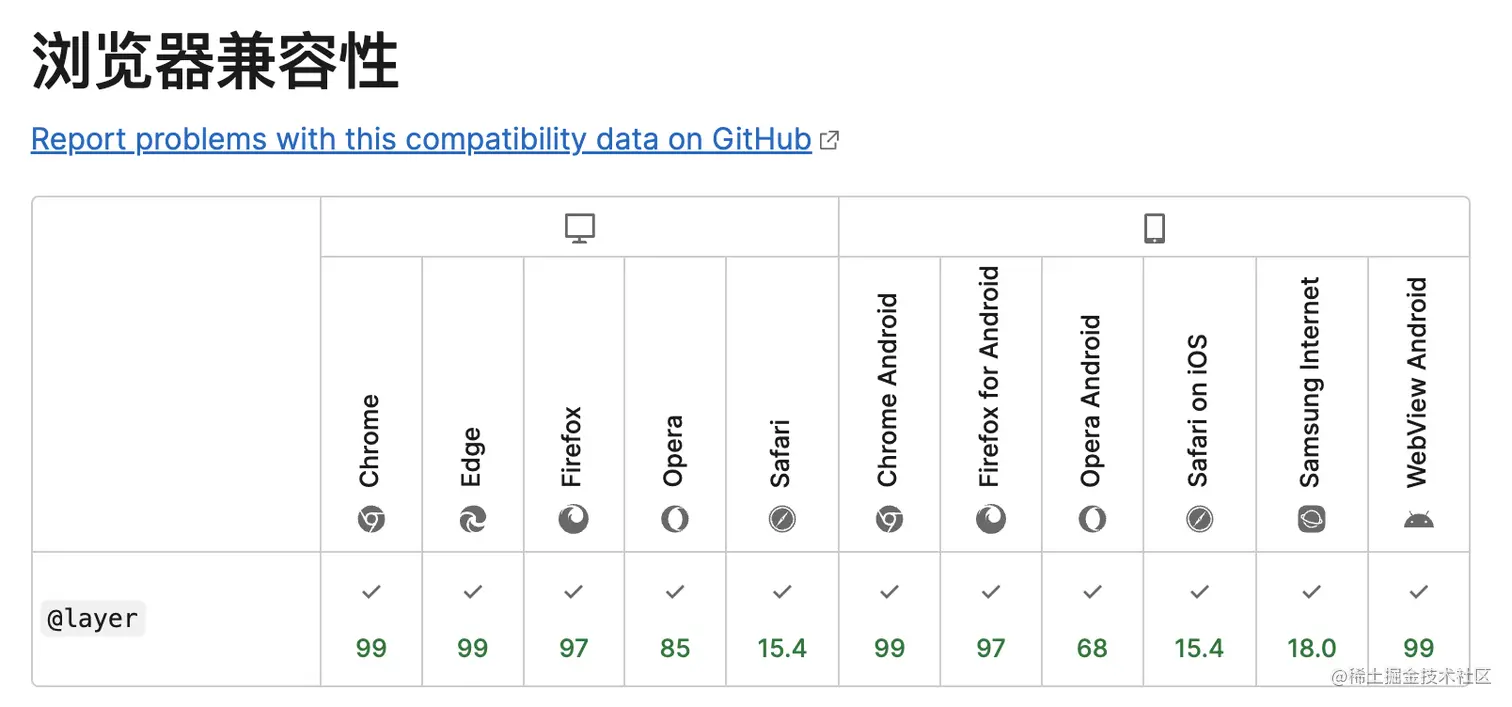Click the Edge browser logo icon
Viewport: 1512px width, 707px height.
pos(472,519)
